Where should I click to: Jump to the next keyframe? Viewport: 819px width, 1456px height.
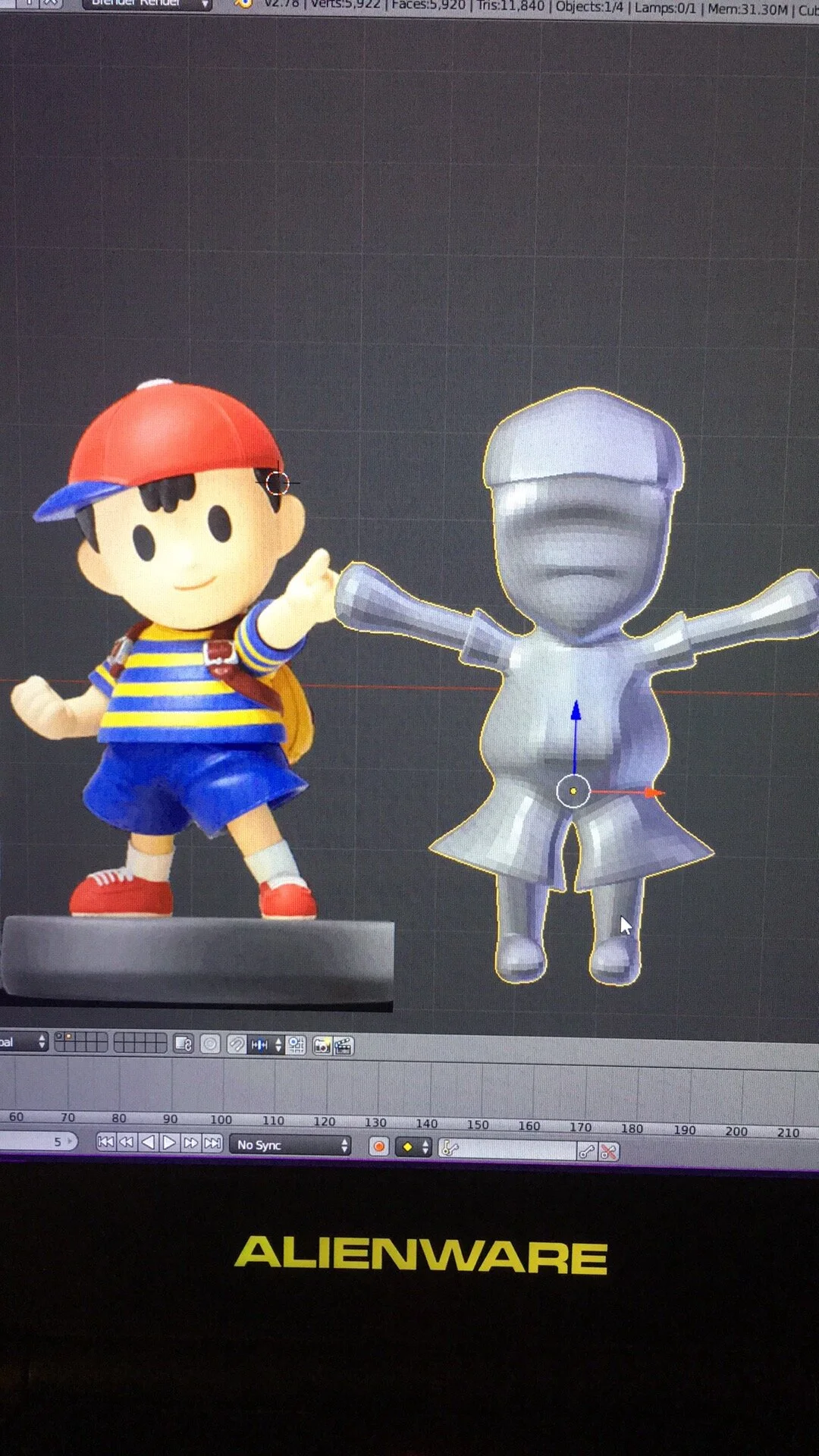pos(190,1143)
